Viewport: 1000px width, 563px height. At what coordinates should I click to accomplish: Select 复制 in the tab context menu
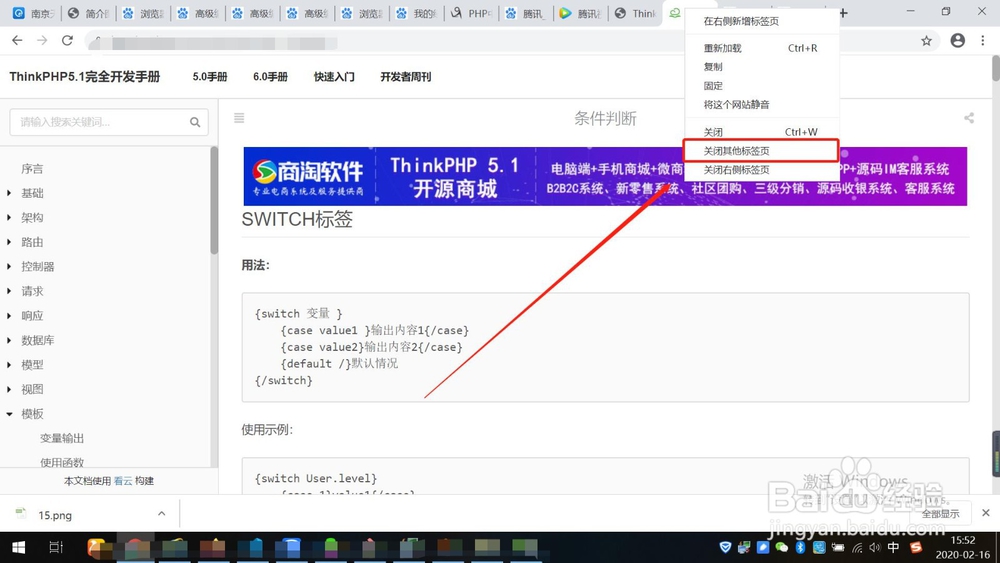[x=761, y=67]
